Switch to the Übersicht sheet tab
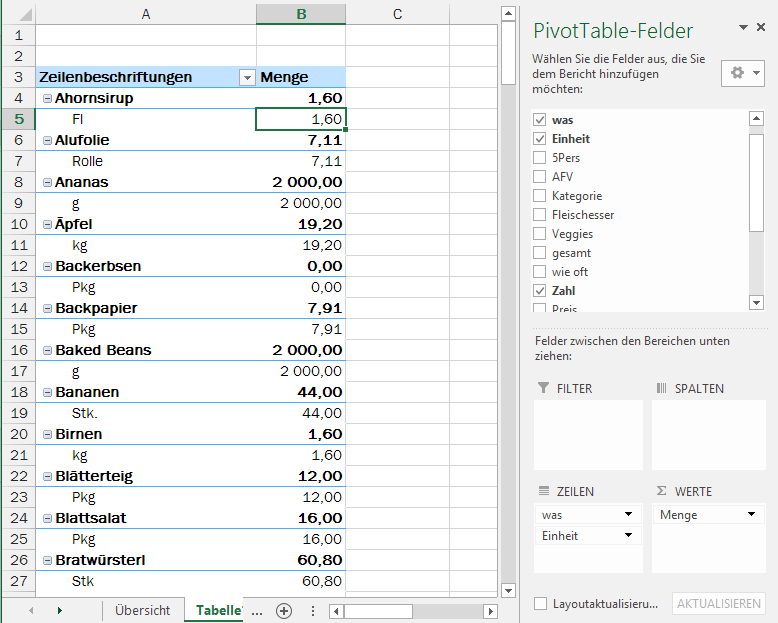778x623 pixels. pyautogui.click(x=142, y=610)
